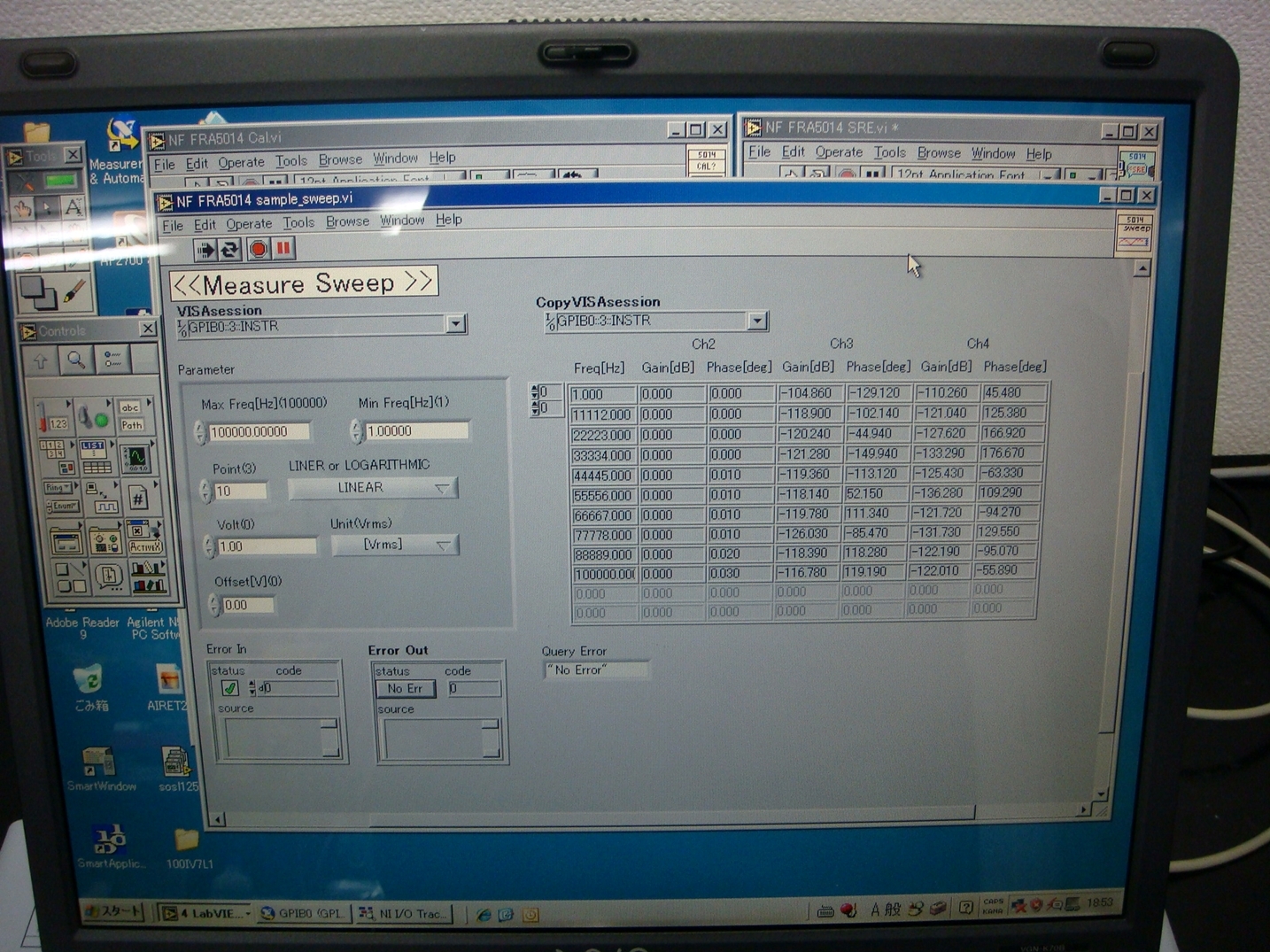The height and width of the screenshot is (952, 1270).
Task: Click the Start button on taskbar
Action: pos(113,911)
